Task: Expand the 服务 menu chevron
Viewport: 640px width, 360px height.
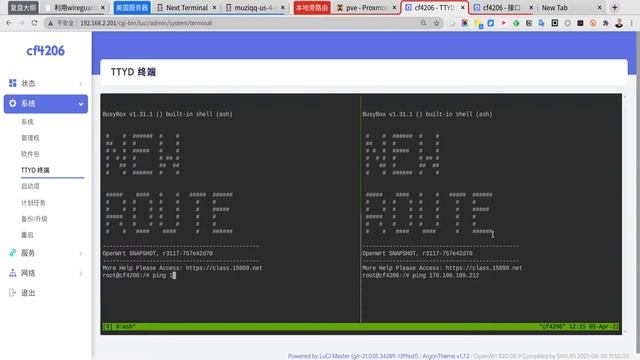Action: 81,253
